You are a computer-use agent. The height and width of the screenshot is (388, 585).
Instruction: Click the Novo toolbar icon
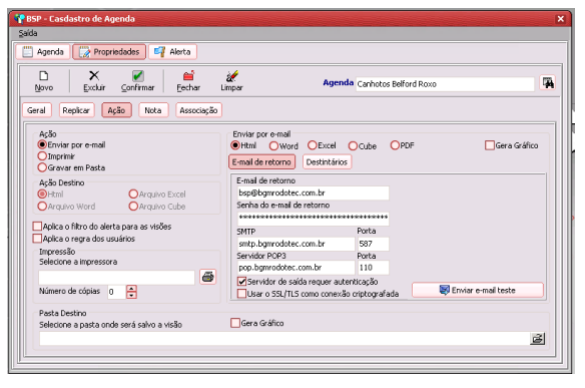[x=44, y=76]
